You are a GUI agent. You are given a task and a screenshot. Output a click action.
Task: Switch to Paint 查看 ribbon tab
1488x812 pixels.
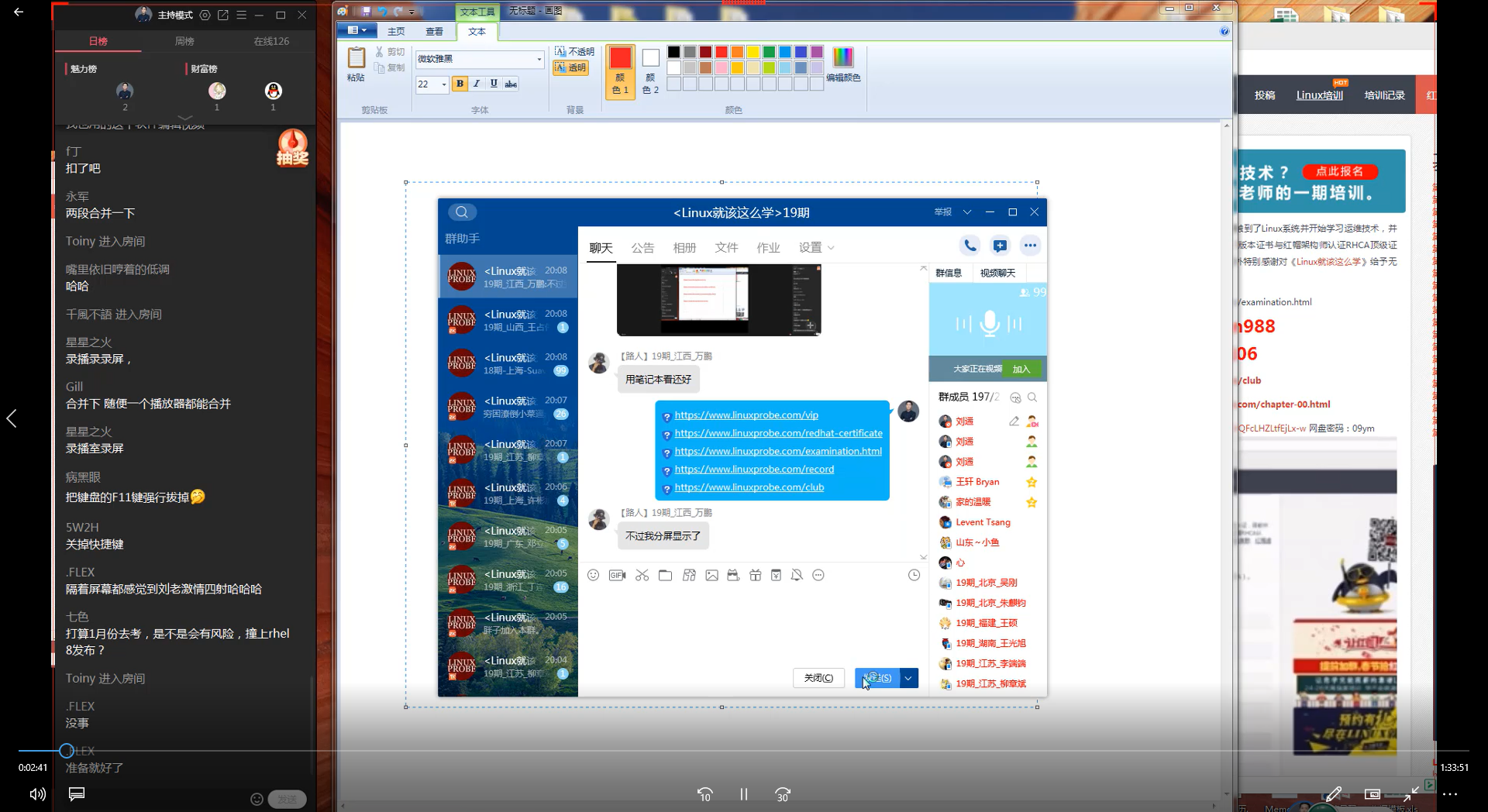click(434, 31)
